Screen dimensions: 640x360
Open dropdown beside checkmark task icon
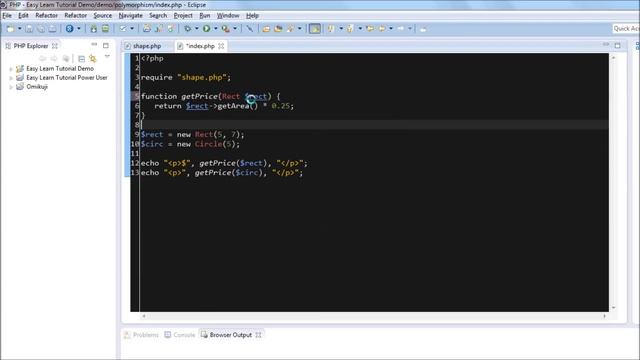[x=131, y=29]
